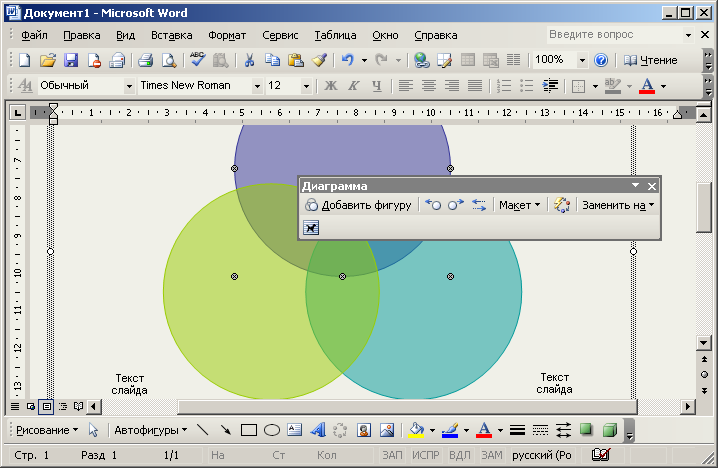718x468 pixels.
Task: Open font color dropdown arrow in formatting toolbar
Action: click(x=664, y=86)
